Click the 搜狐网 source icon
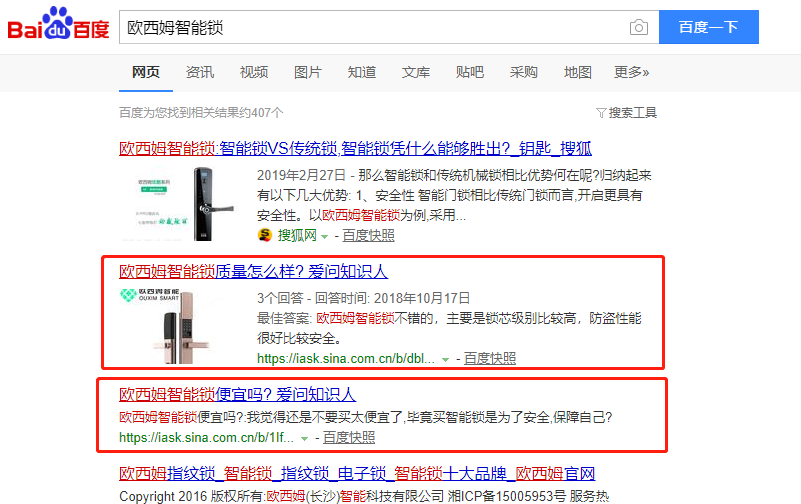The image size is (801, 504). pos(265,236)
